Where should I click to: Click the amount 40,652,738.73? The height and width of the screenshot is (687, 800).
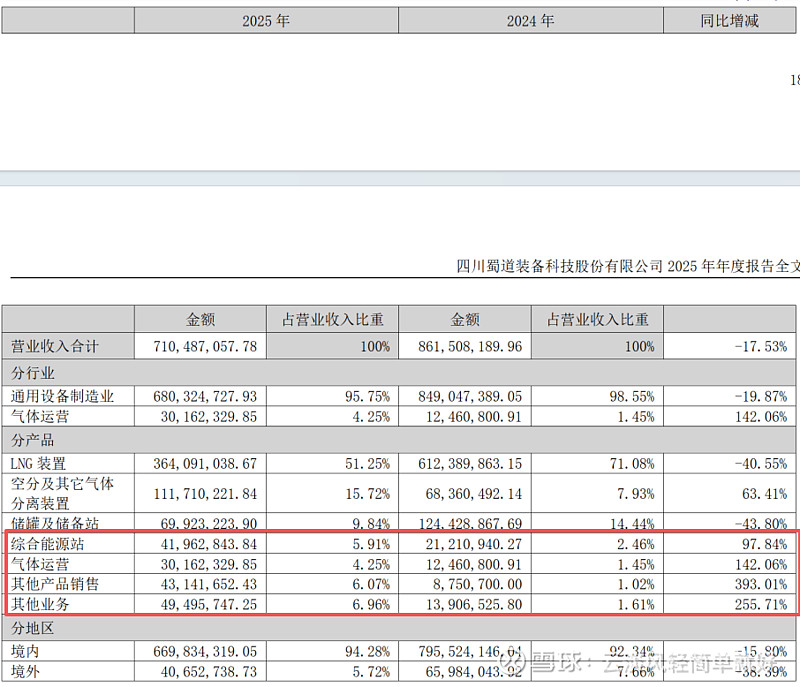tap(209, 672)
